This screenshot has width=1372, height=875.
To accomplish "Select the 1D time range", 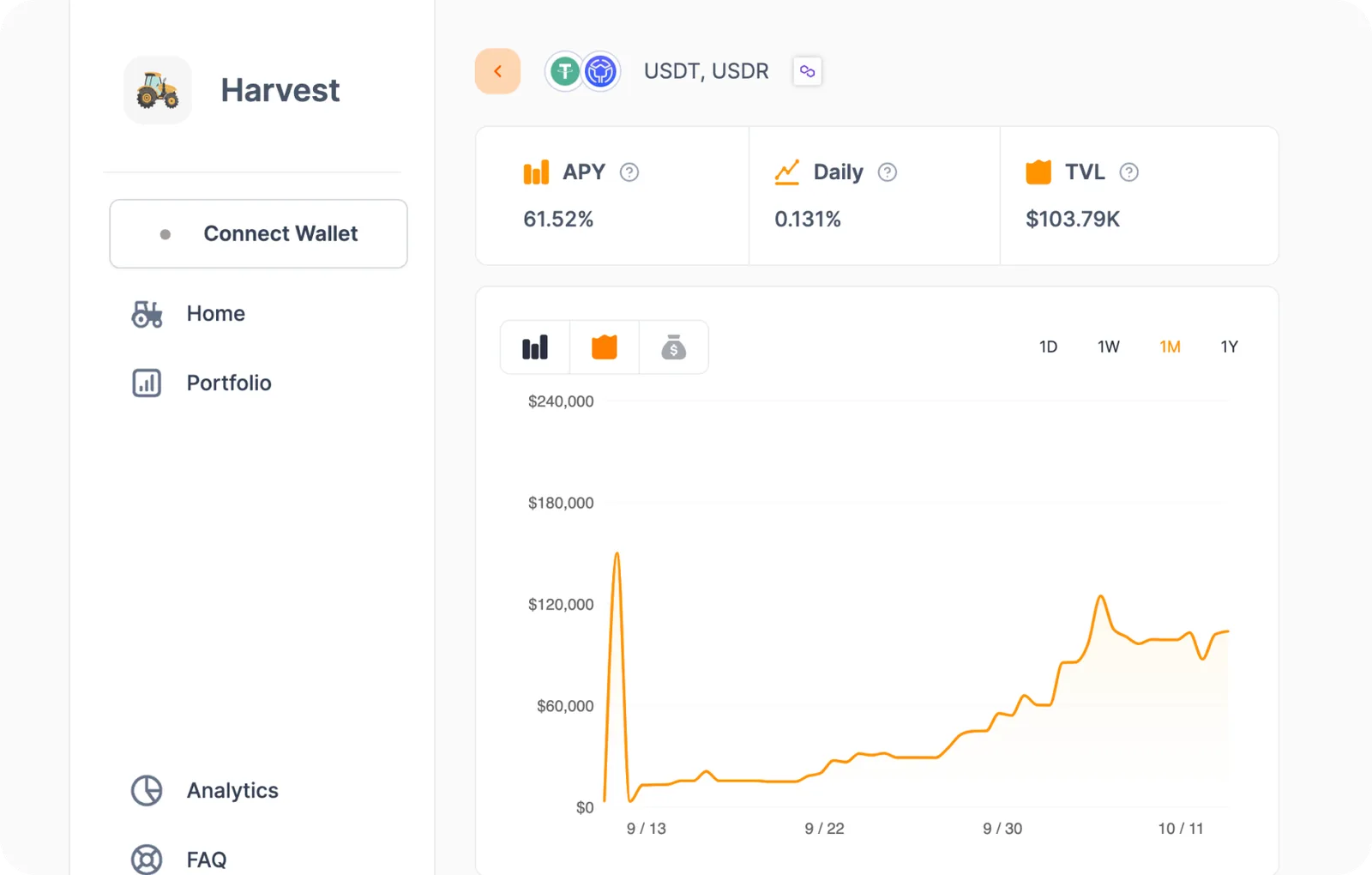I will (x=1048, y=347).
